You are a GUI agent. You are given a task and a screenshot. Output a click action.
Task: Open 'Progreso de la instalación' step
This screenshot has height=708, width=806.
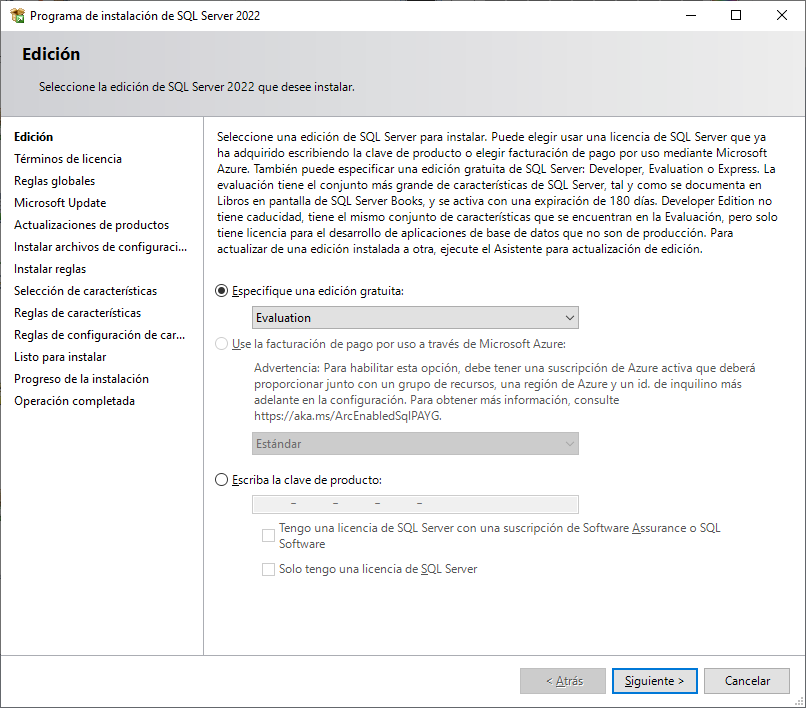coord(81,378)
